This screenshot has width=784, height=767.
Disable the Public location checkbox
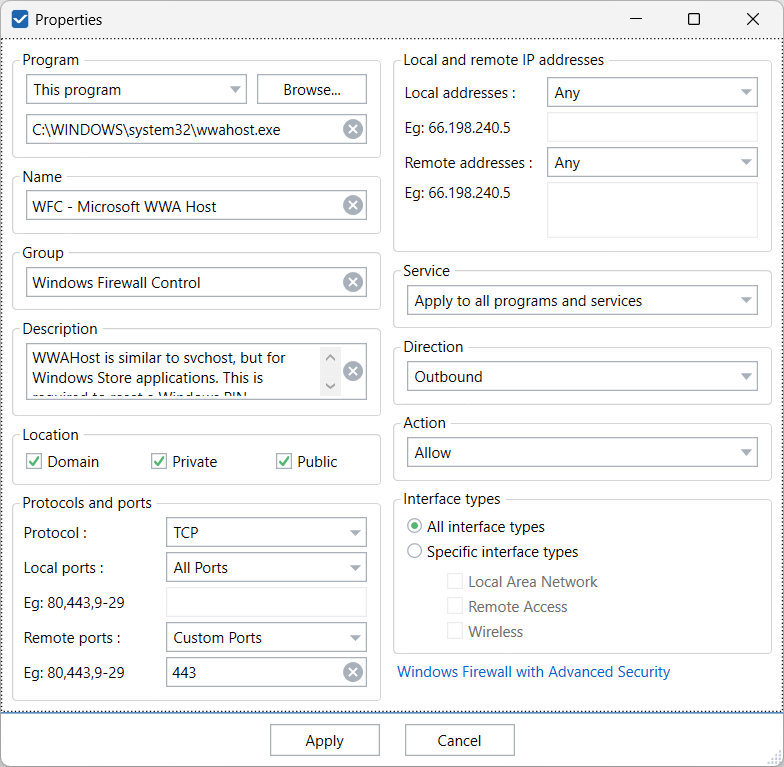tap(284, 461)
